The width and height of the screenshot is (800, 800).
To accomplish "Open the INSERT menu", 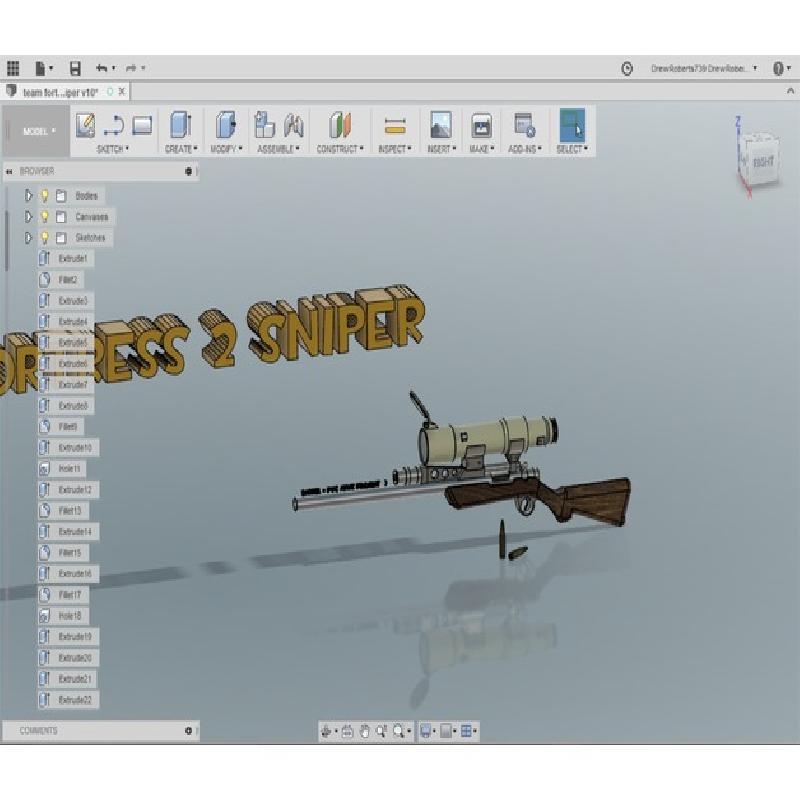I will point(441,149).
